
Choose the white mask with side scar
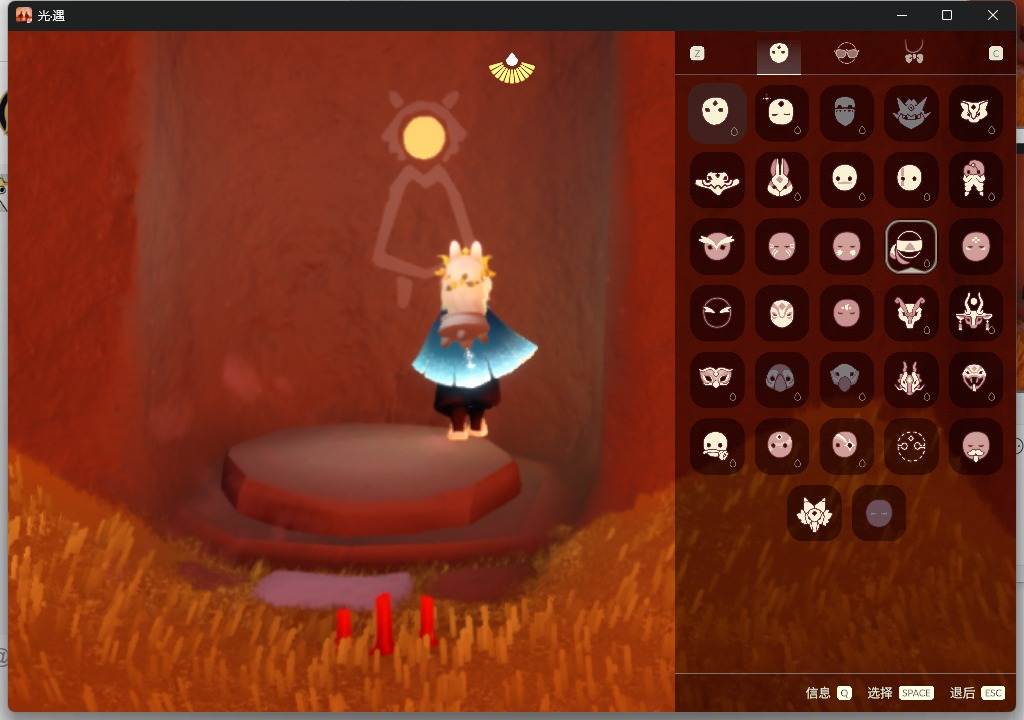click(910, 180)
